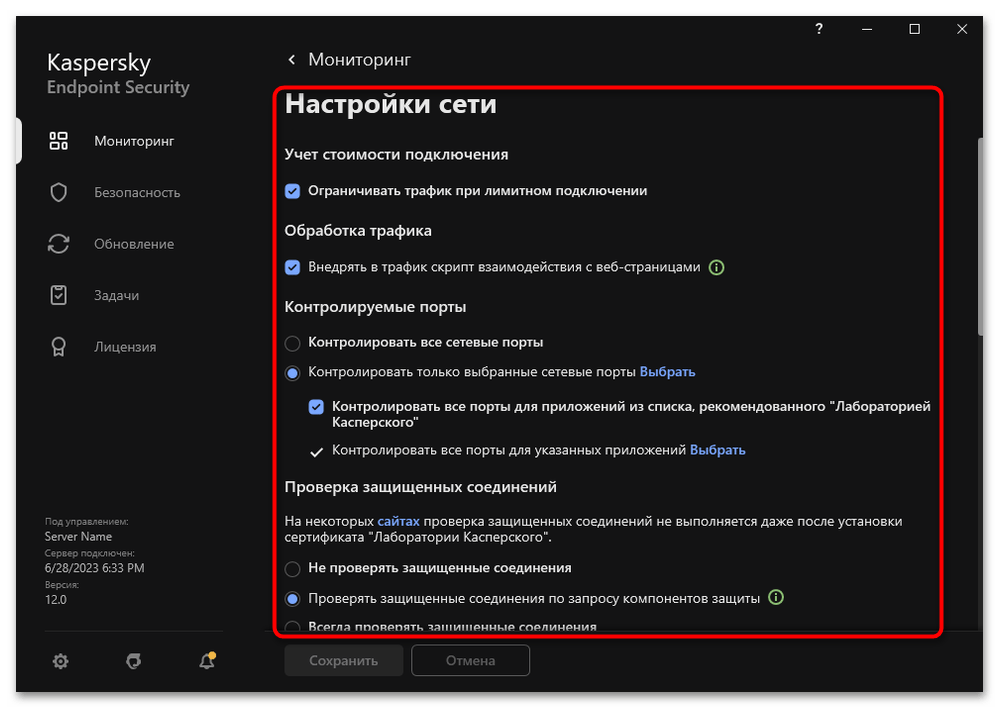Click the Мониторинг breadcrumb title at top

click(x=359, y=60)
